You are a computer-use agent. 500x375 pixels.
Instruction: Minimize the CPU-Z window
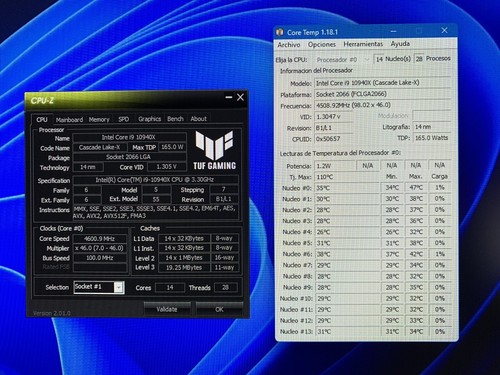tap(229, 97)
